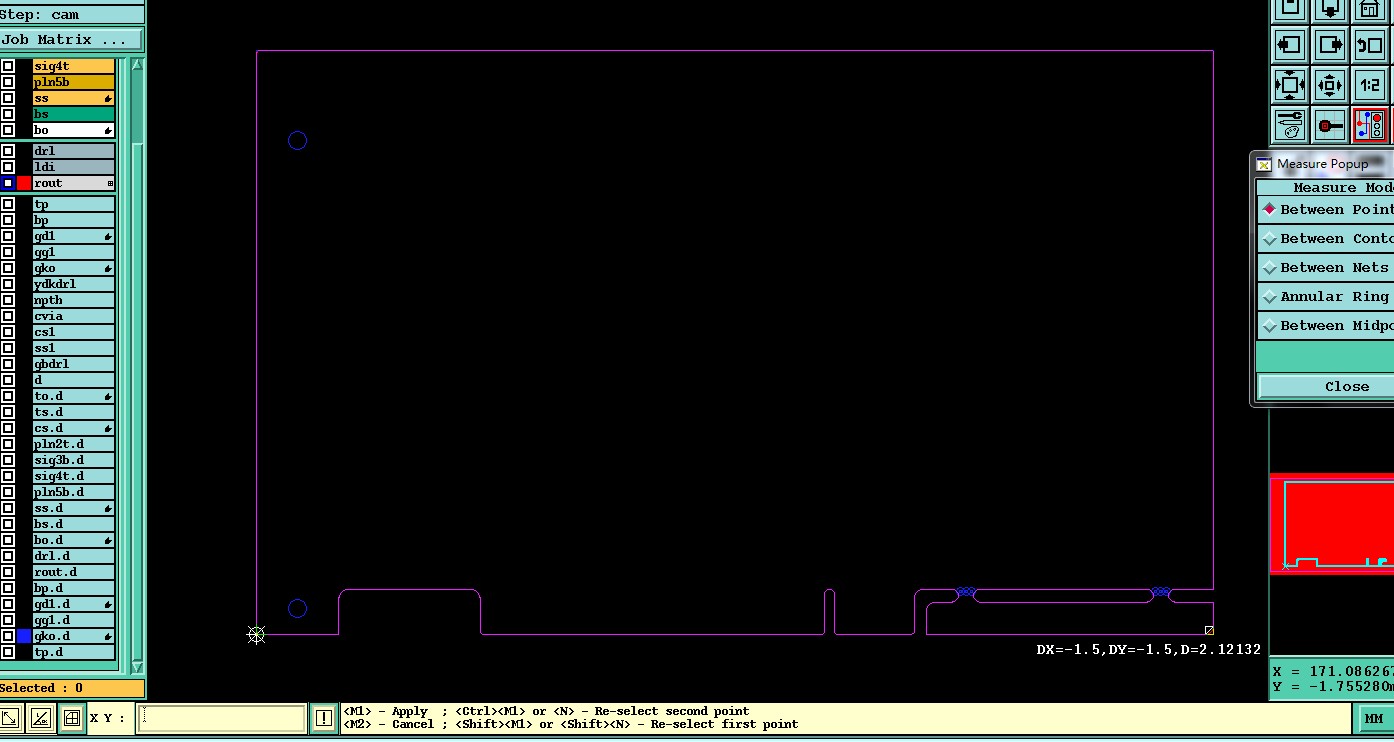1394x742 pixels.
Task: Click the pencil mark on the to.d layer
Action: tap(108, 397)
